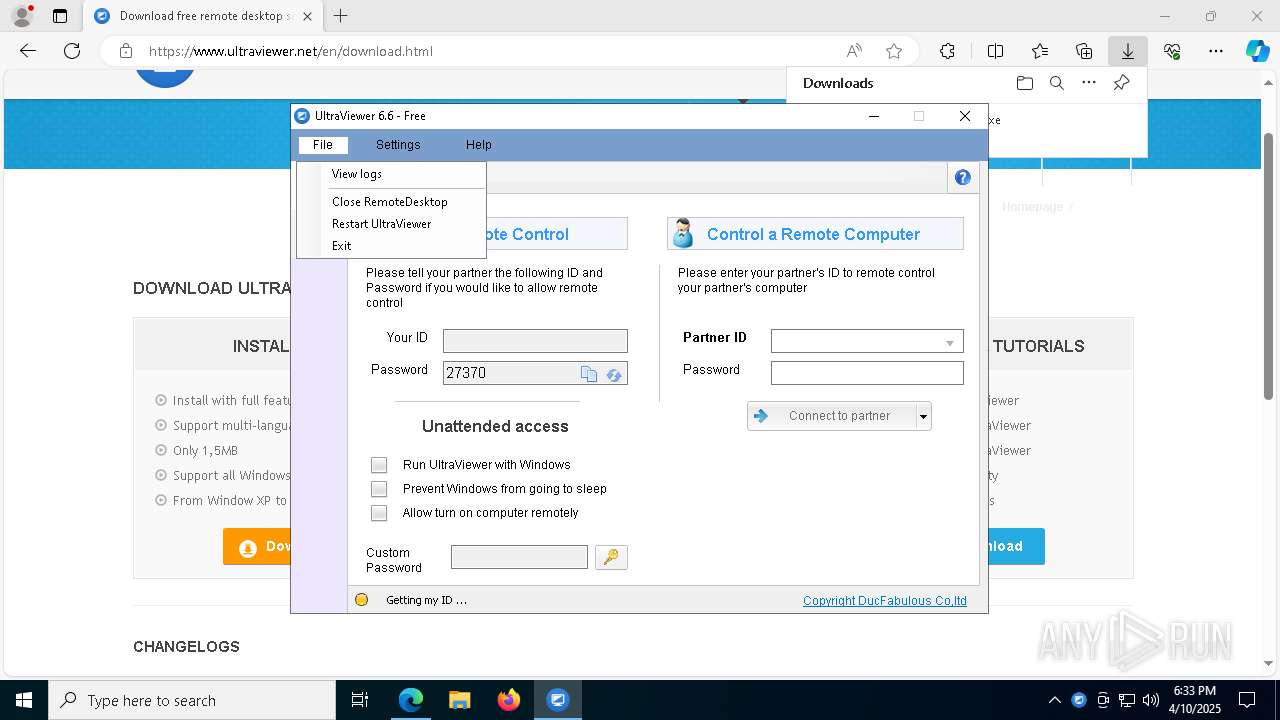
Task: Open Task View on taskbar
Action: coord(360,700)
